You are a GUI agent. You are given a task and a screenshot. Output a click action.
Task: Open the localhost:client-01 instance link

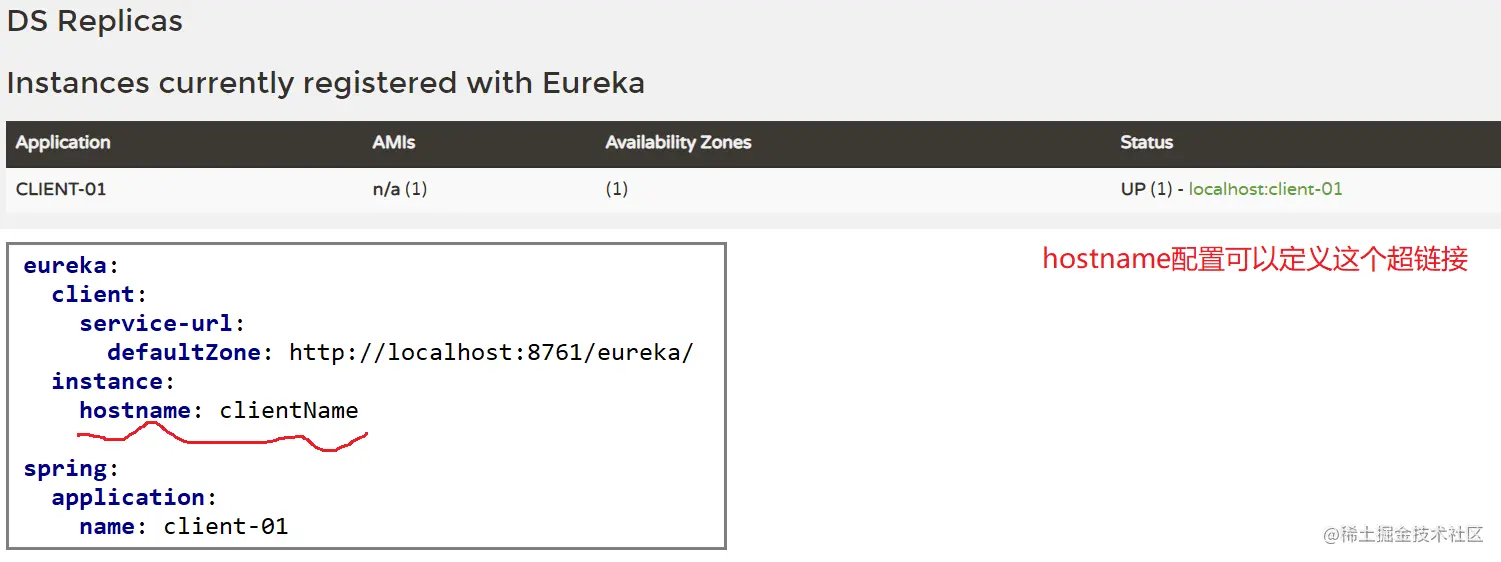point(1265,189)
